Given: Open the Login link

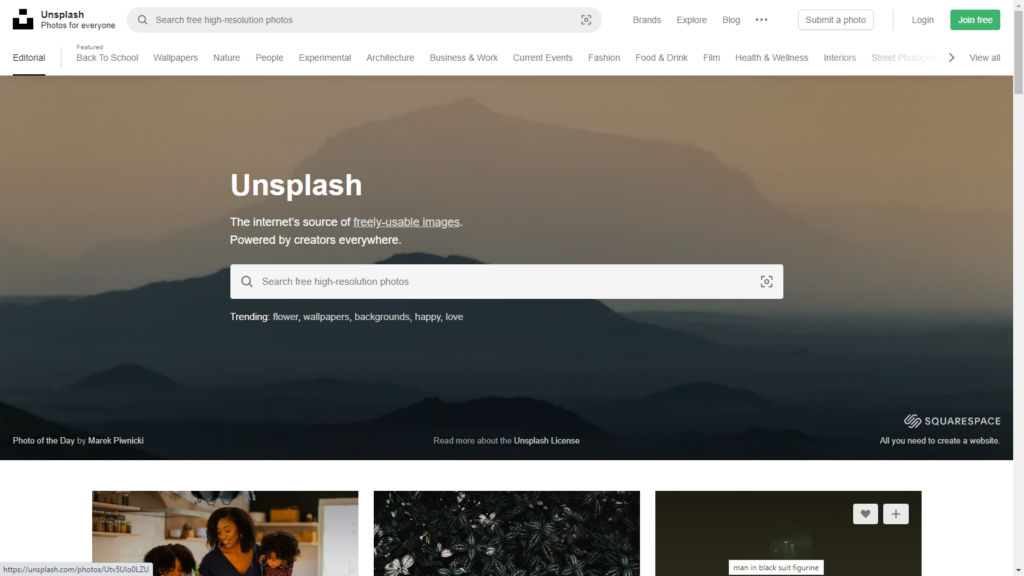Looking at the screenshot, I should [x=922, y=20].
